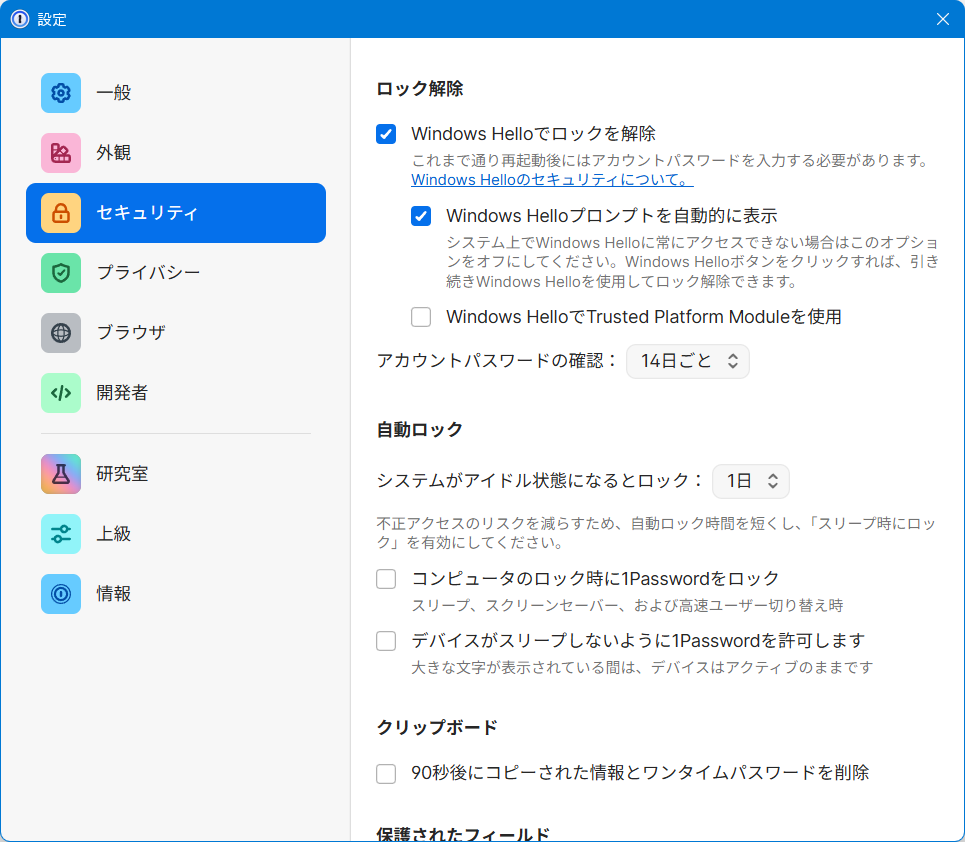Check the 90秒後にコピーされた情報 clipboard checkbox
Screen dimensions: 965x842
[x=386, y=773]
